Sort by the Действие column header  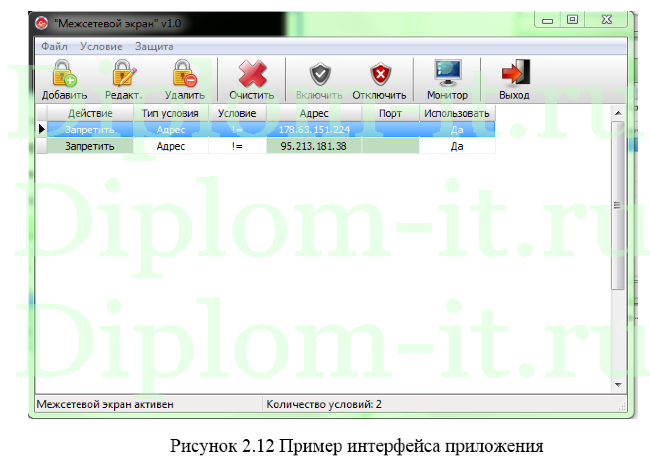click(x=90, y=114)
